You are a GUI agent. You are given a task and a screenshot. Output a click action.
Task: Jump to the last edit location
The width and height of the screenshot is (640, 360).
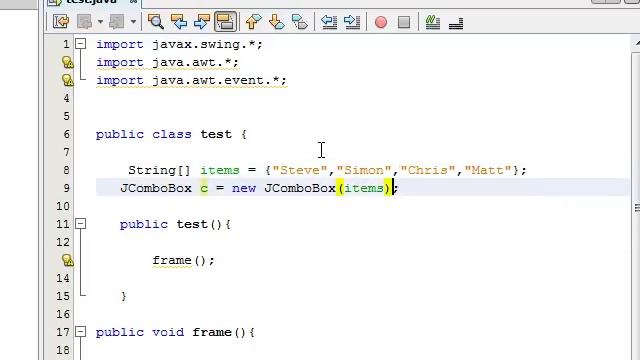pyautogui.click(x=61, y=22)
